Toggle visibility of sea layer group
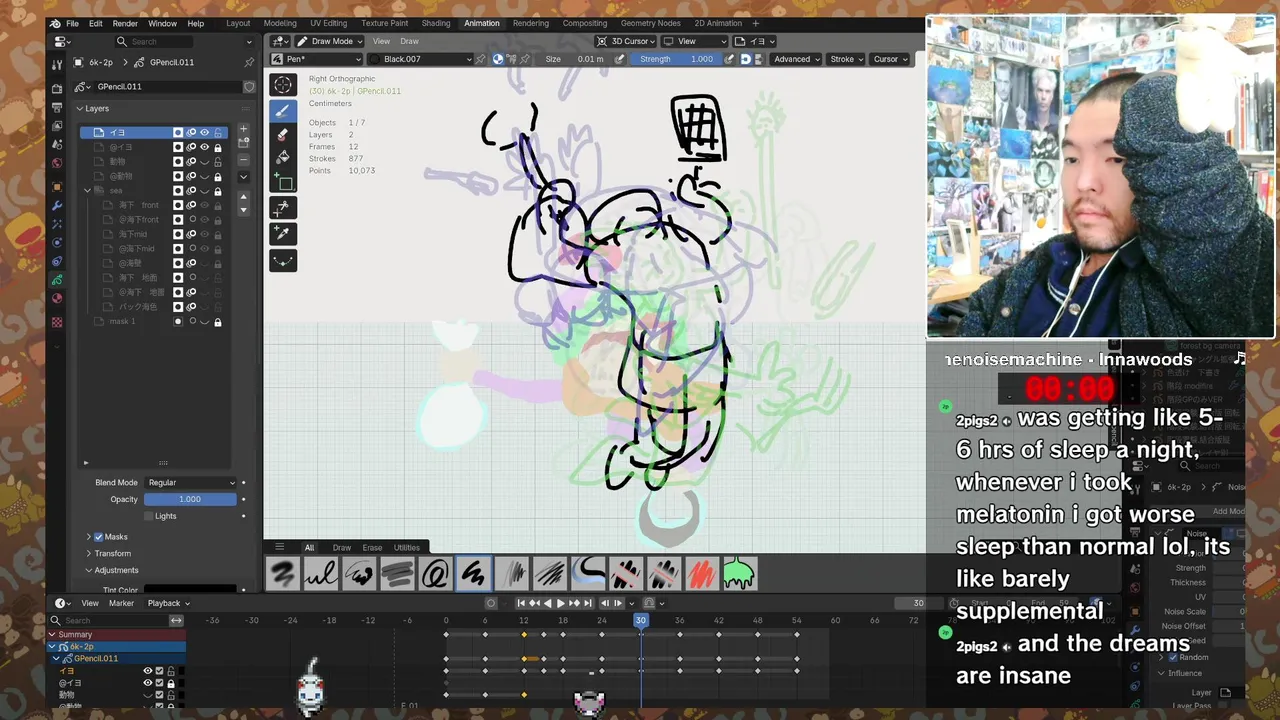 click(204, 190)
